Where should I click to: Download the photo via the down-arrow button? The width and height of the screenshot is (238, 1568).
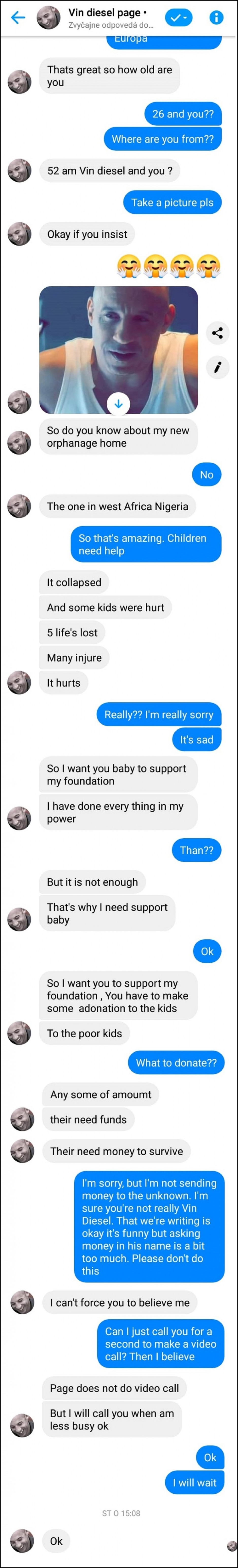(119, 404)
